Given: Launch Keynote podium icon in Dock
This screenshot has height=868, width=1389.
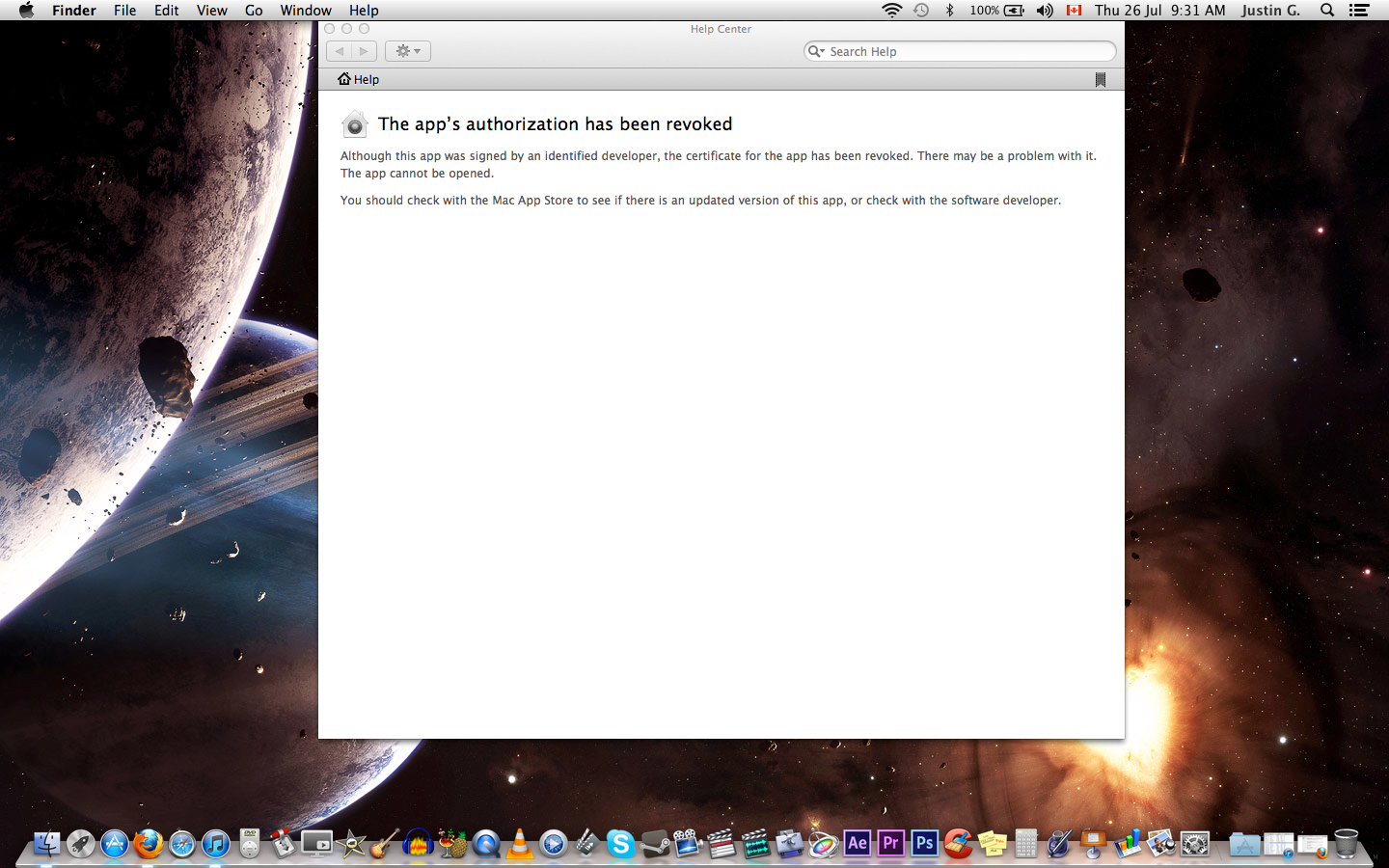Looking at the screenshot, I should click(x=1093, y=843).
